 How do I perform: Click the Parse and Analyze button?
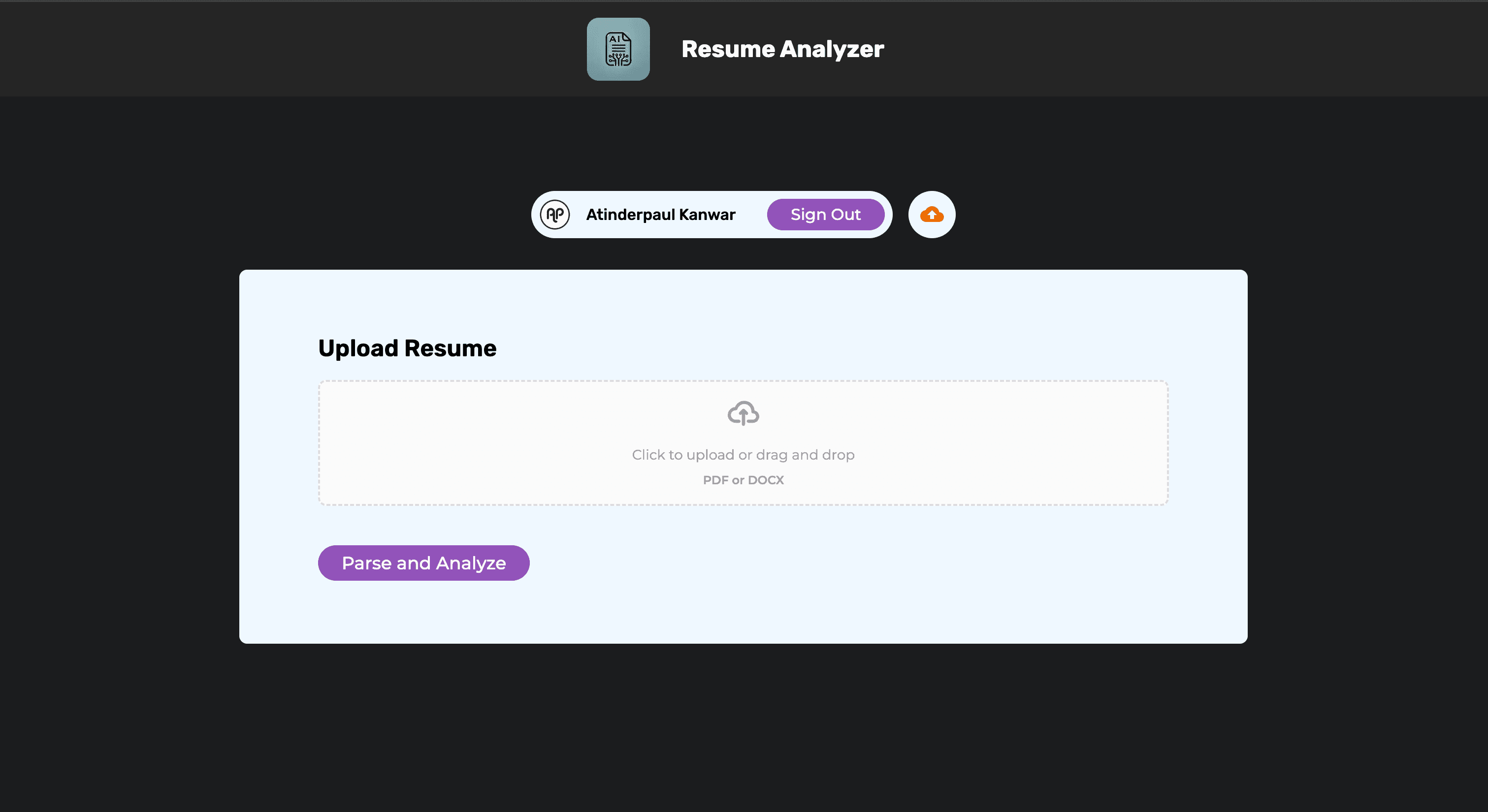(x=423, y=563)
